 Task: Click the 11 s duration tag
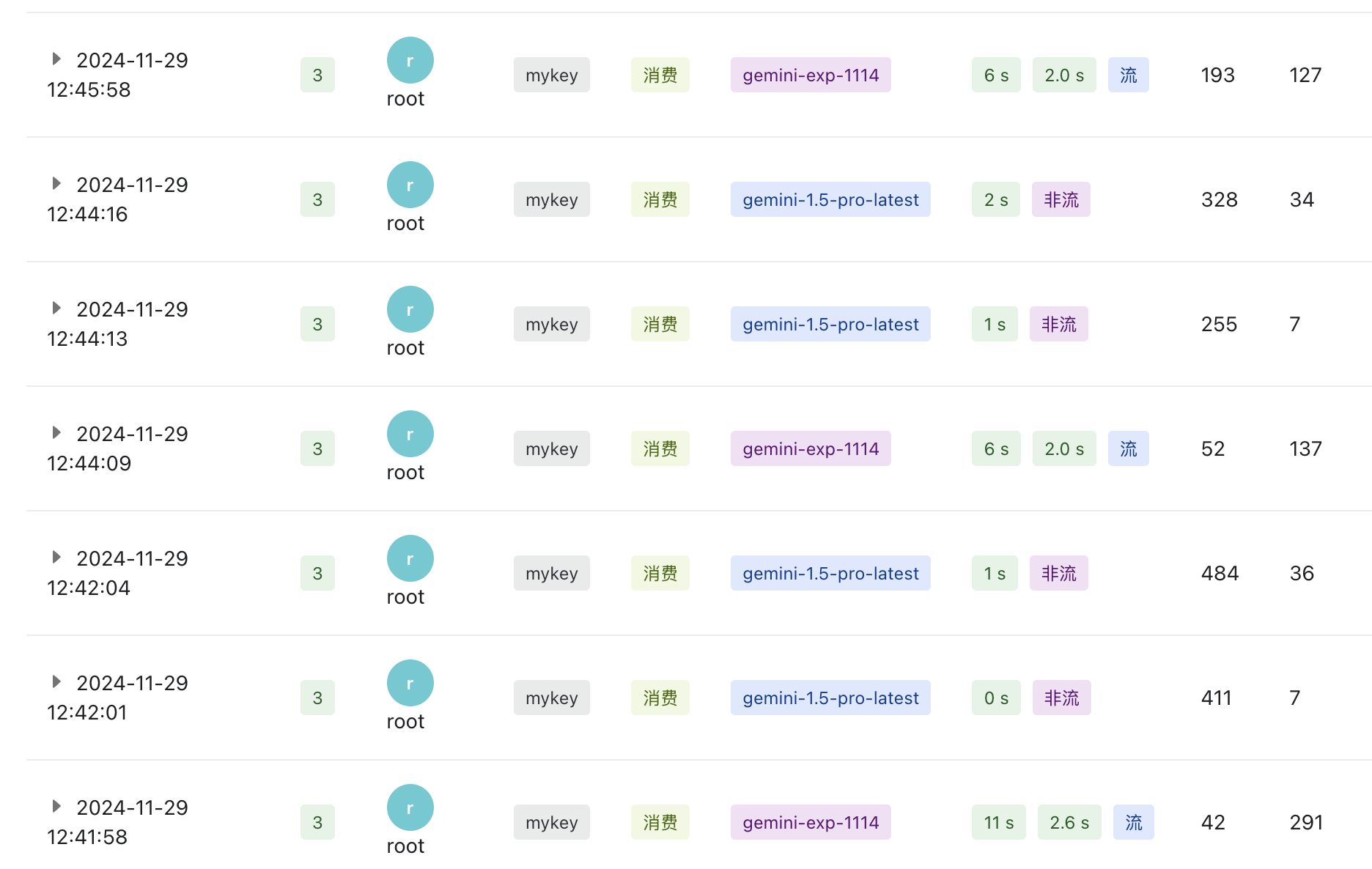(999, 822)
